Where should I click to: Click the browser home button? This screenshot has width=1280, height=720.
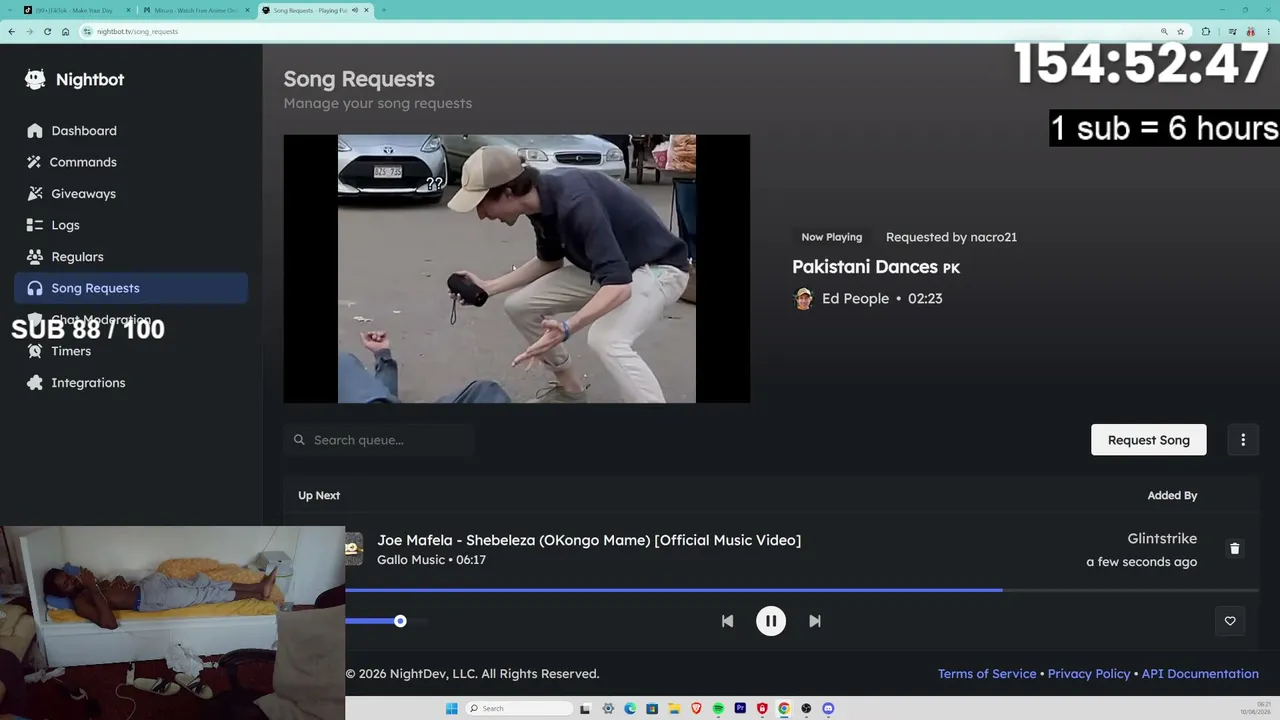65,31
